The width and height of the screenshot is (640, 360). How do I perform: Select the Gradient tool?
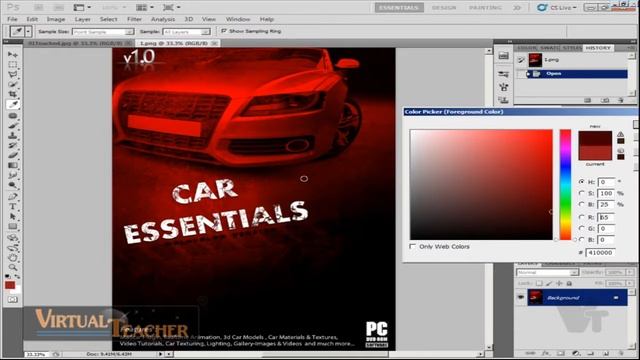click(13, 165)
